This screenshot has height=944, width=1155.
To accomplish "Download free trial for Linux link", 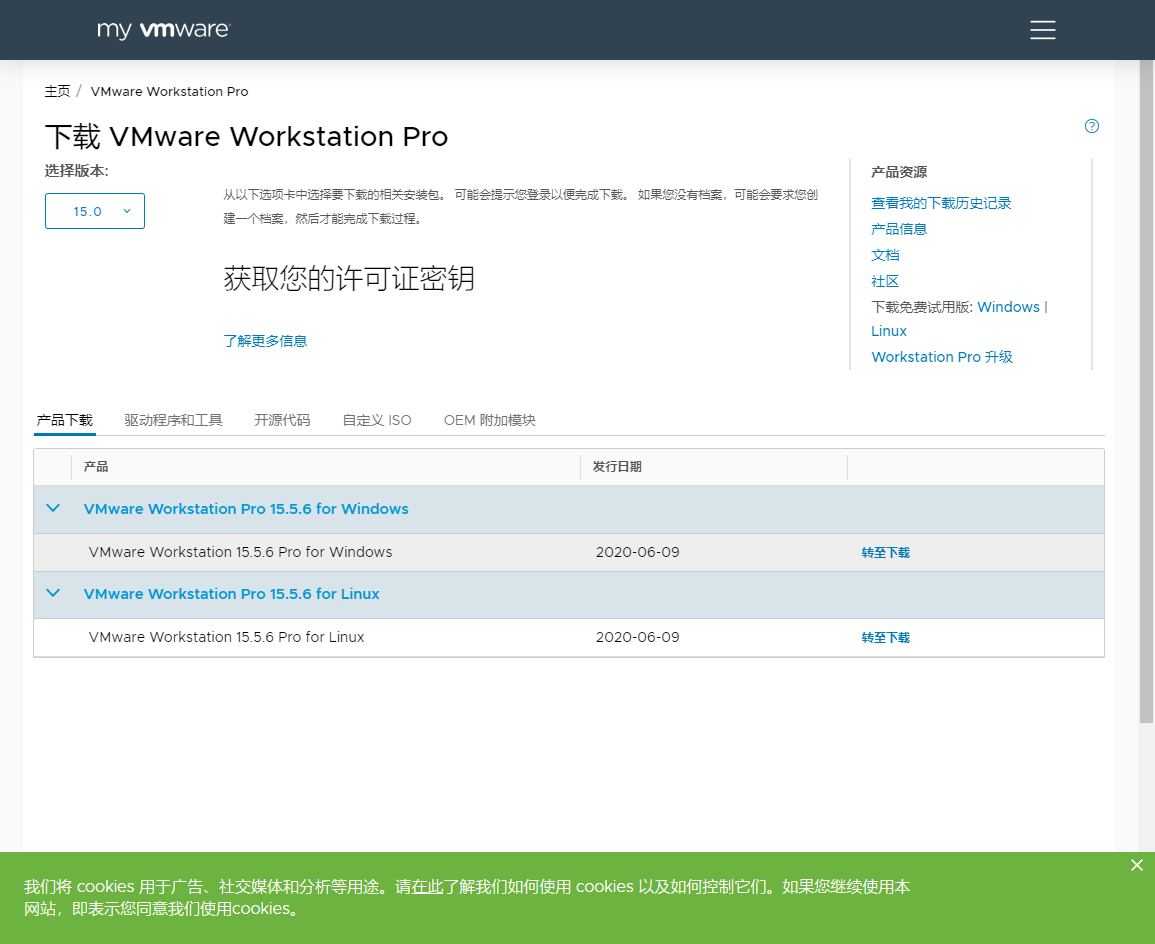I will [x=889, y=331].
